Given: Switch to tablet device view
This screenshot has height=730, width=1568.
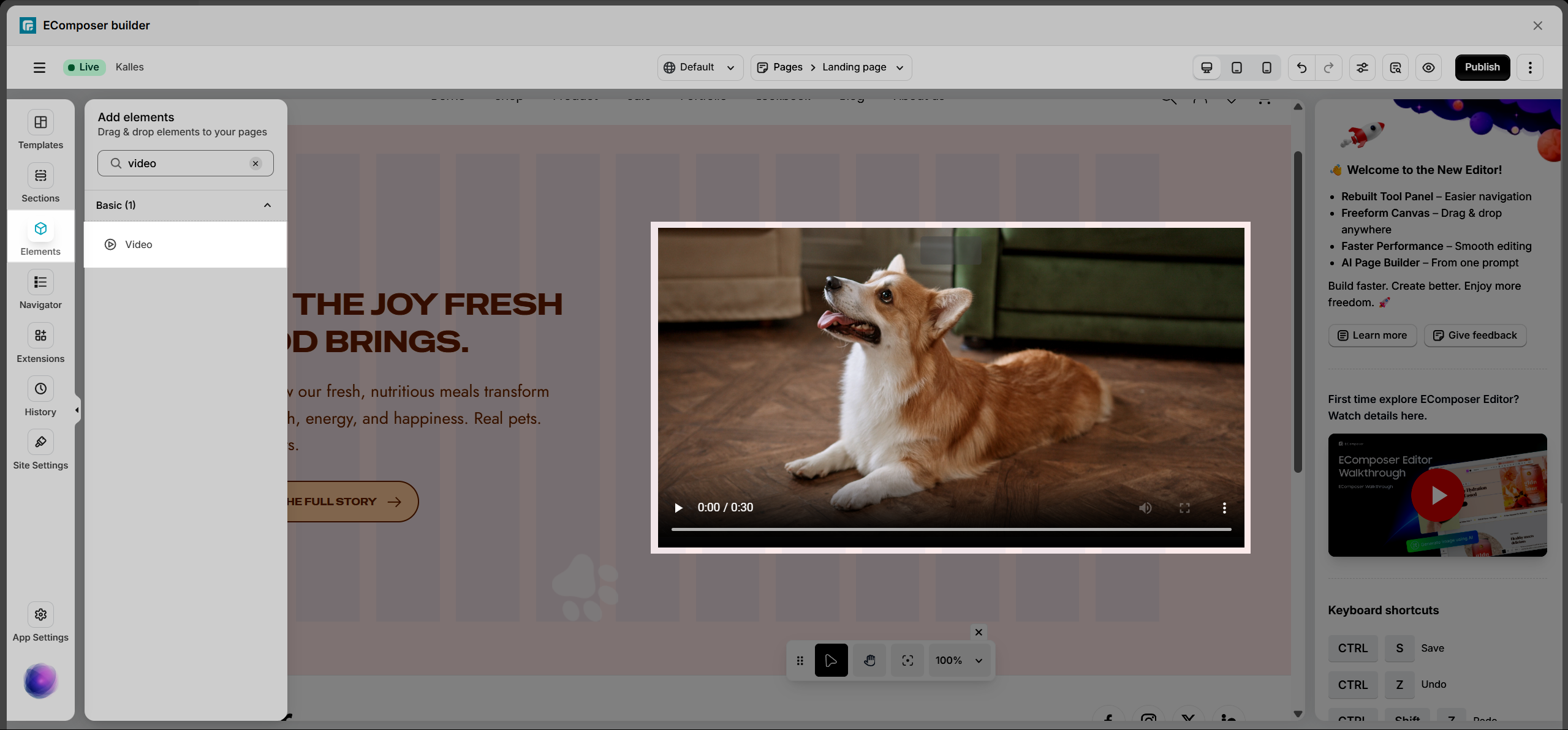Looking at the screenshot, I should (1237, 67).
